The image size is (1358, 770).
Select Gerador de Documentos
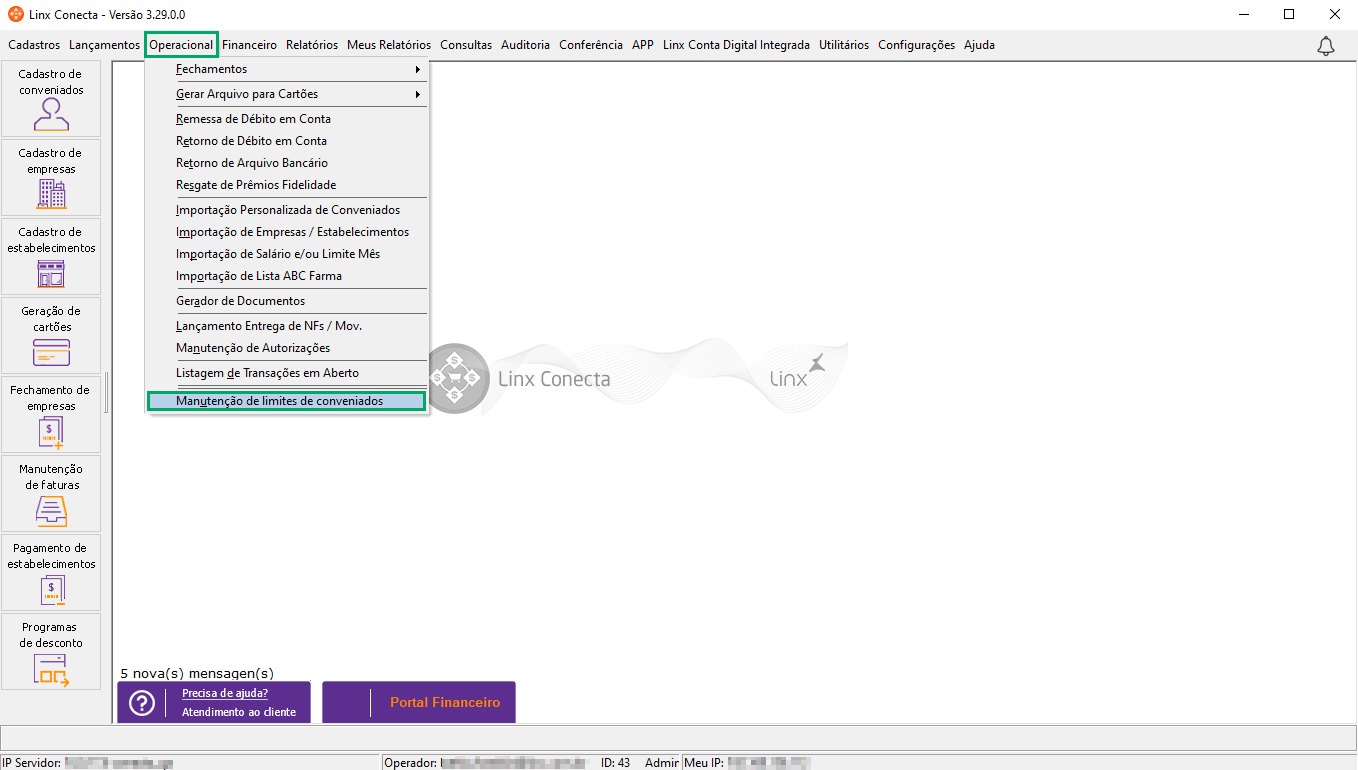coord(287,301)
